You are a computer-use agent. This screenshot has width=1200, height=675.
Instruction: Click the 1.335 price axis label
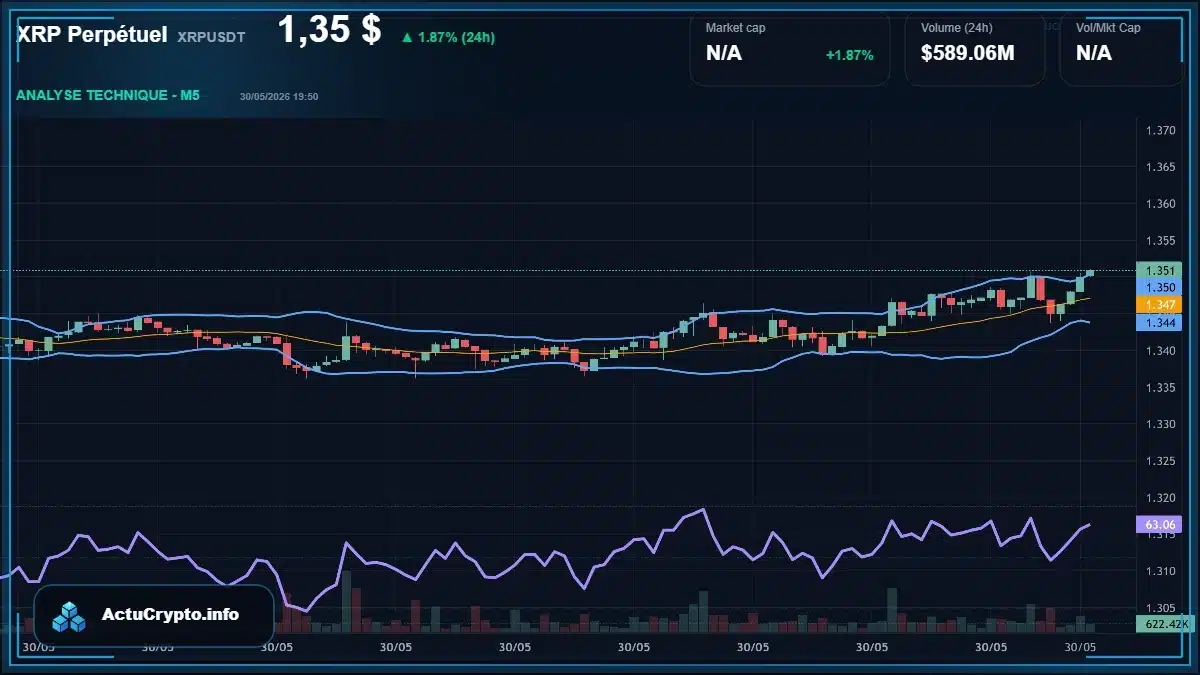click(x=1160, y=388)
